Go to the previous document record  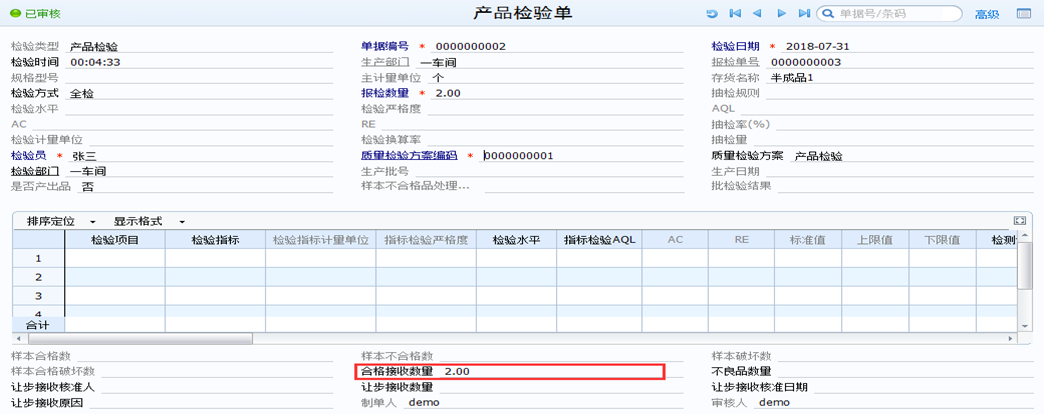coord(757,13)
